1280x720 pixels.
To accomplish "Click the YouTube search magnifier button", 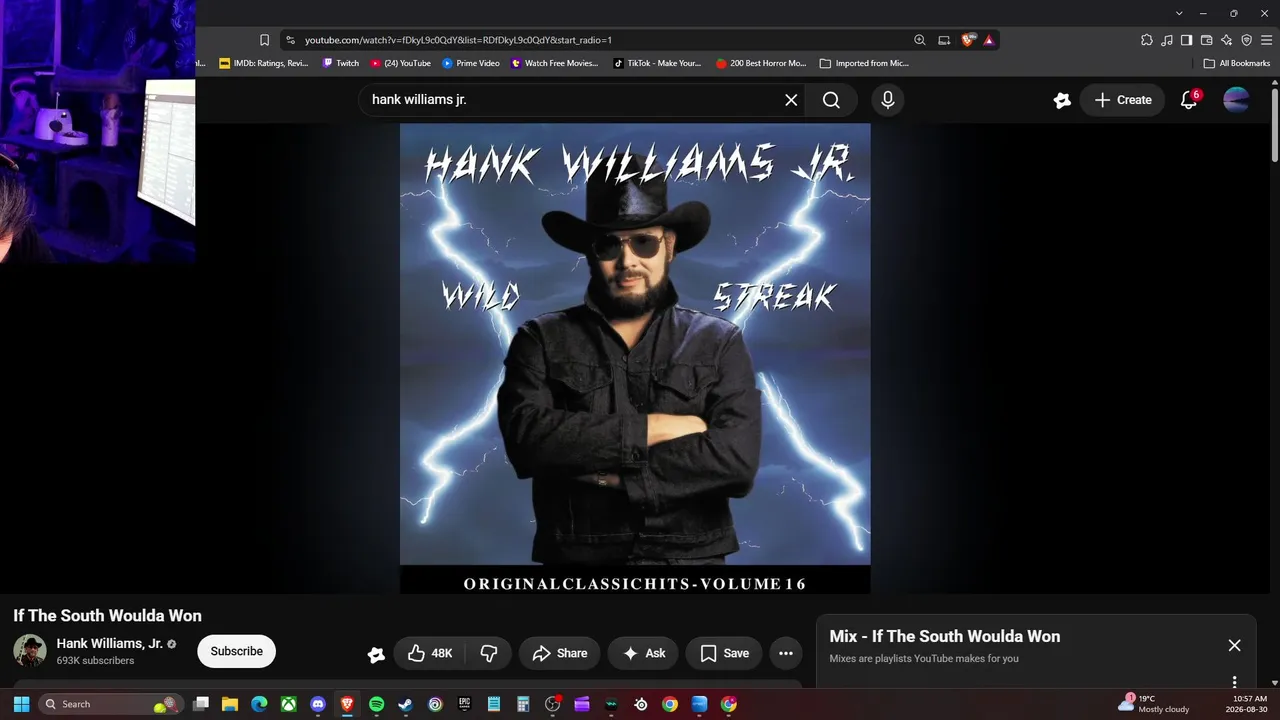I will point(831,100).
